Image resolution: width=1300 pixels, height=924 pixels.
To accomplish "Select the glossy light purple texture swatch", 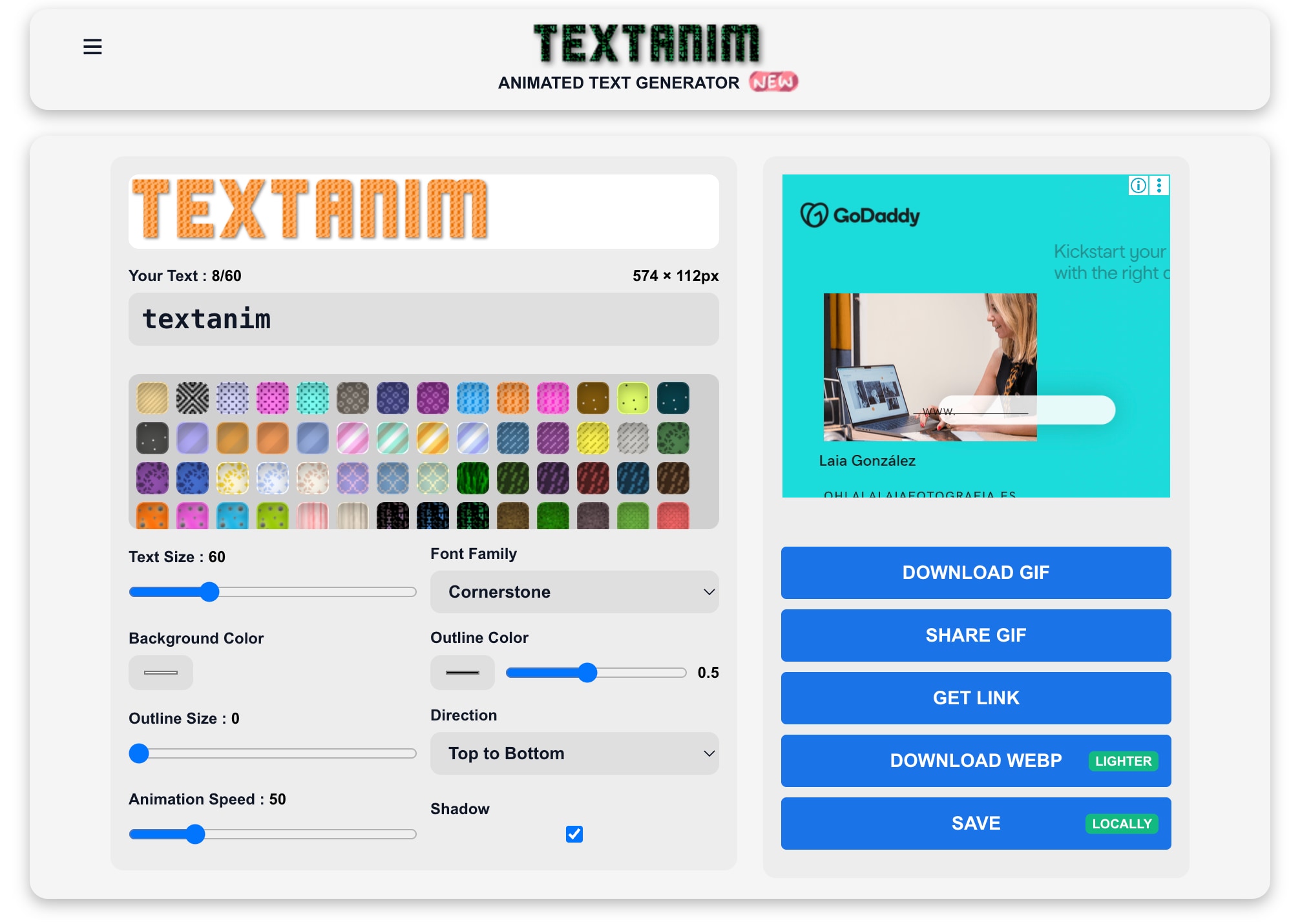I will [193, 438].
